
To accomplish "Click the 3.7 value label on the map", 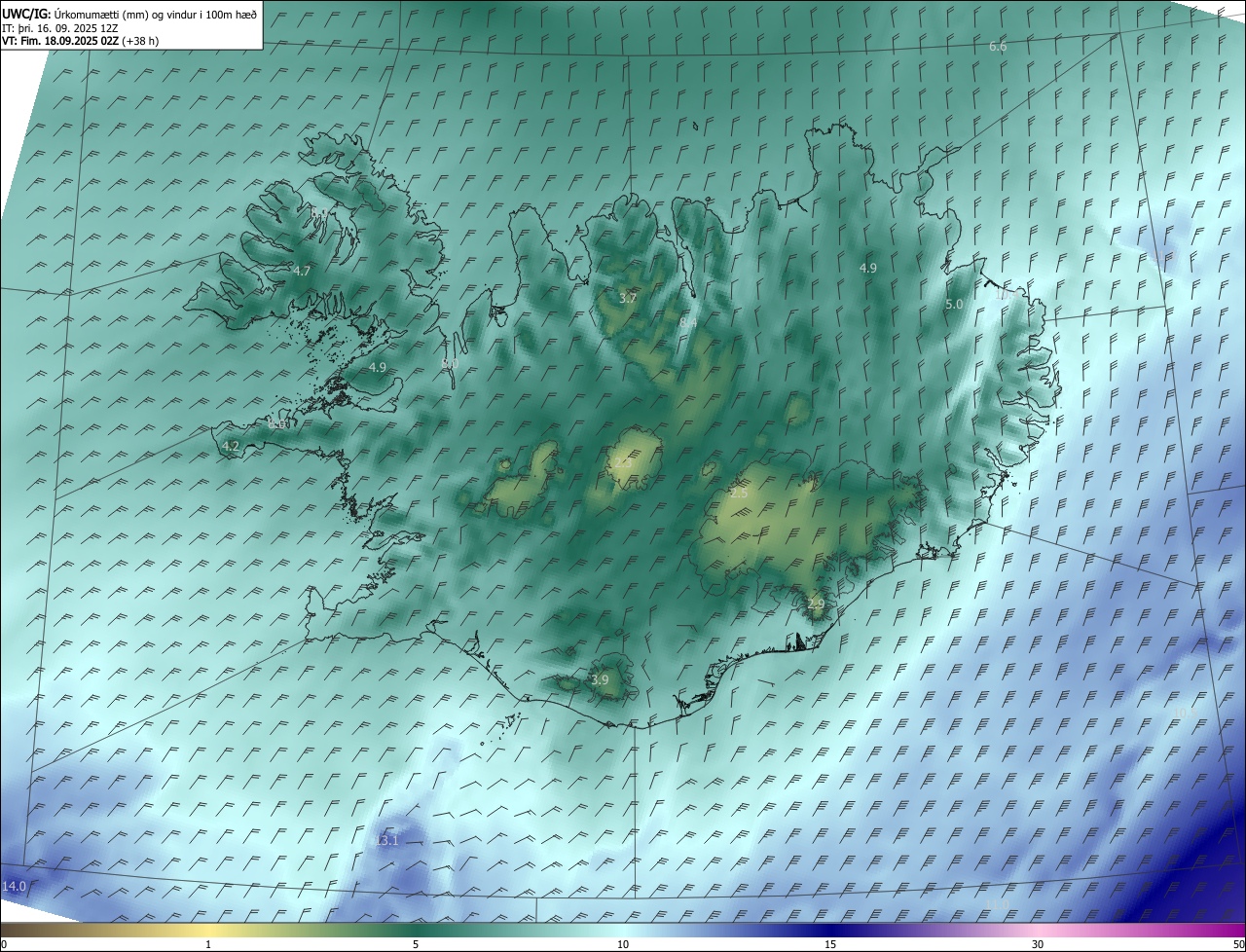I will pos(628,298).
